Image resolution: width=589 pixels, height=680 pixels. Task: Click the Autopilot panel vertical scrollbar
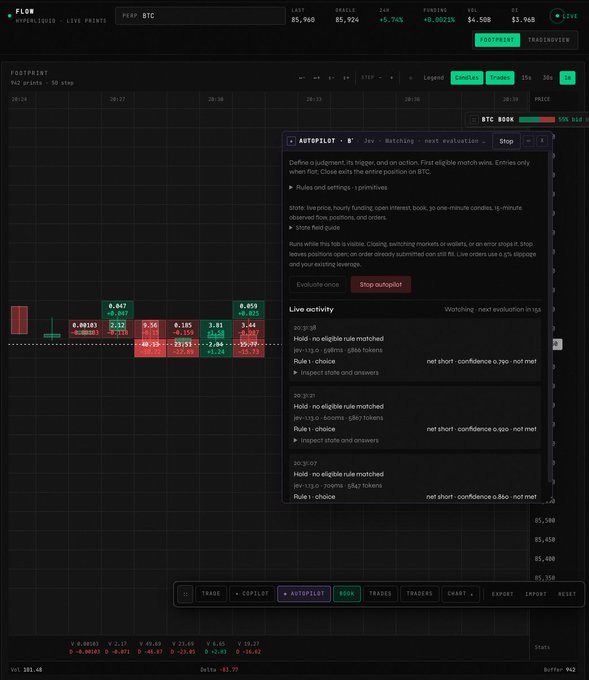tap(550, 317)
